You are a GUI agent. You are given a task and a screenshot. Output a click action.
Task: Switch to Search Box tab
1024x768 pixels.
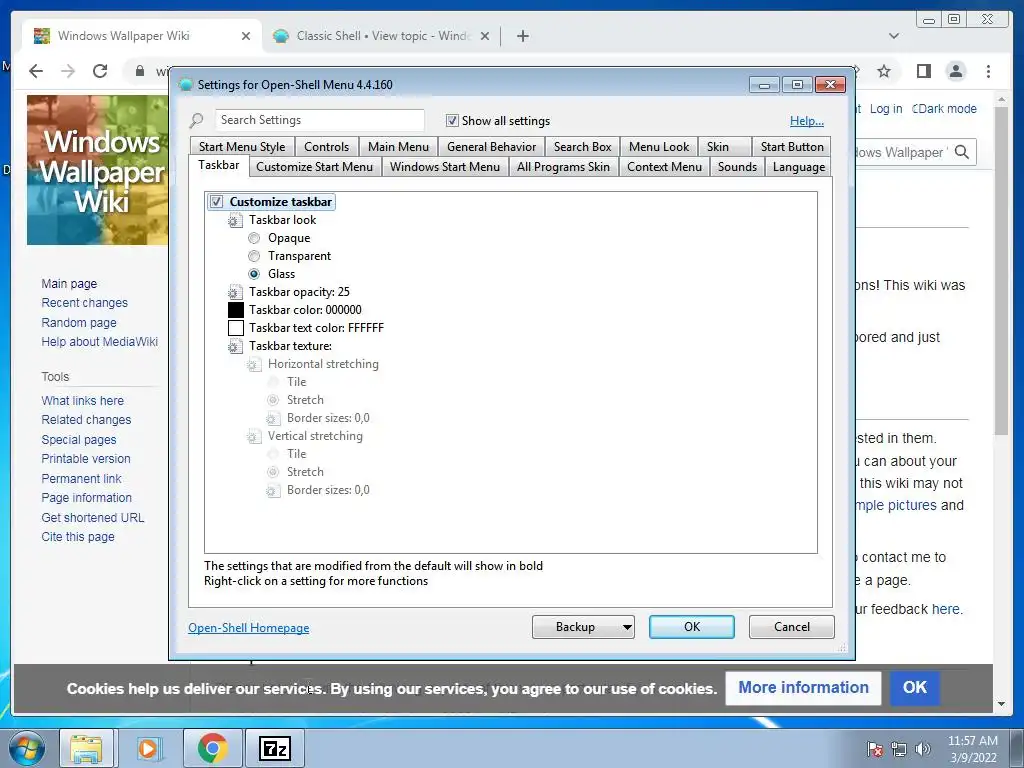(583, 147)
